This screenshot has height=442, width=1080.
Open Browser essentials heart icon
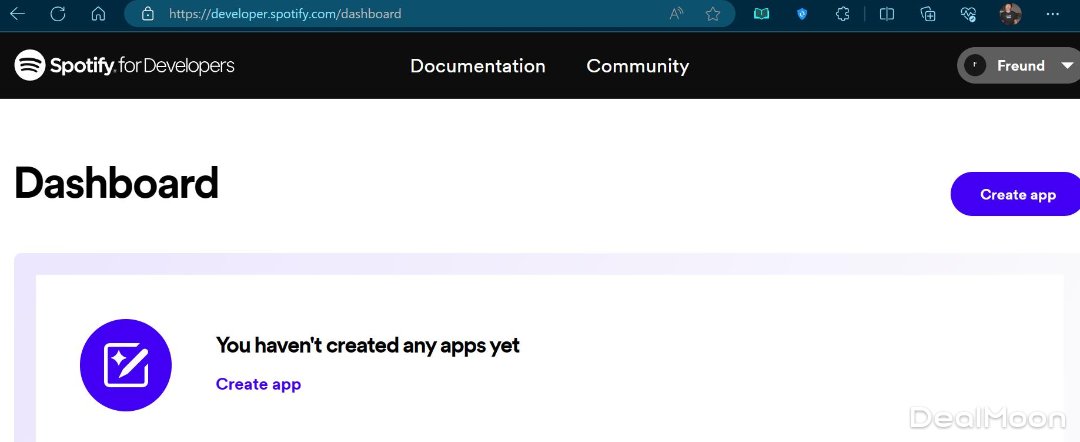968,14
